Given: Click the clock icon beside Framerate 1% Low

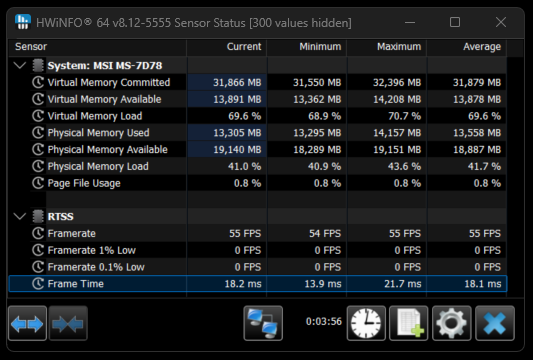Looking at the screenshot, I should [x=38, y=250].
